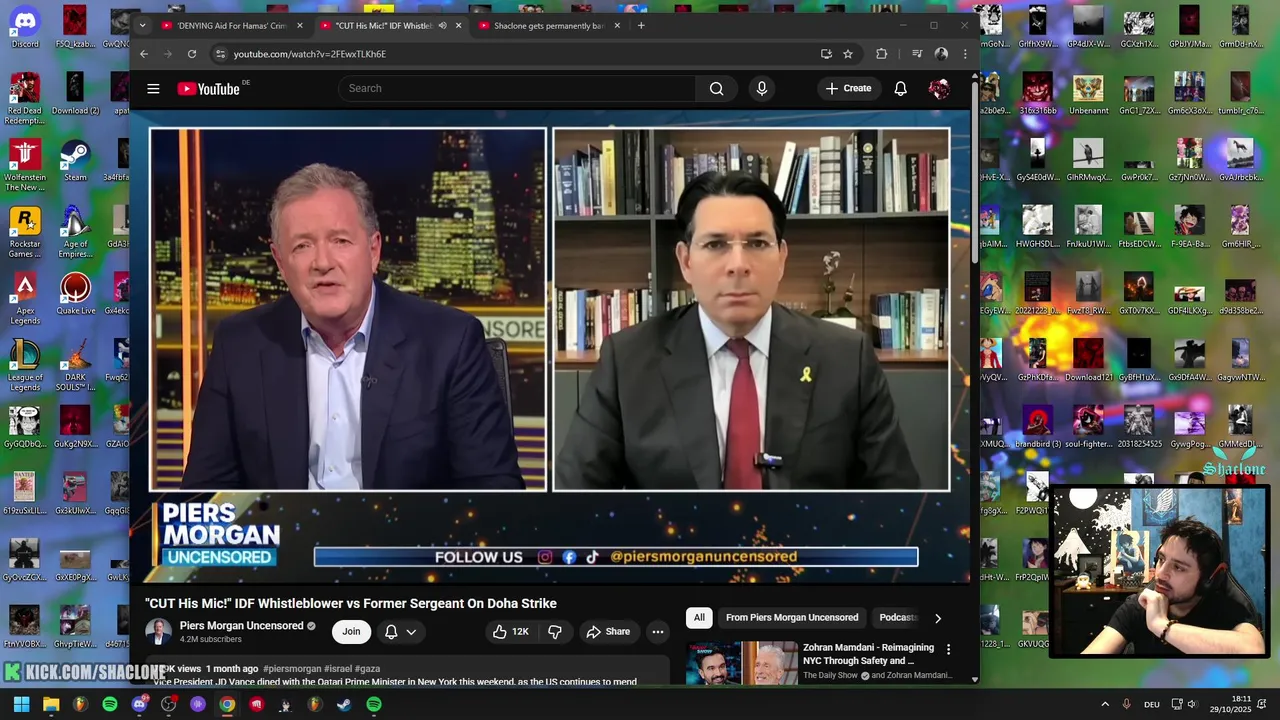Show more filter chips with right arrow
This screenshot has width=1280, height=720.
pos(937,618)
